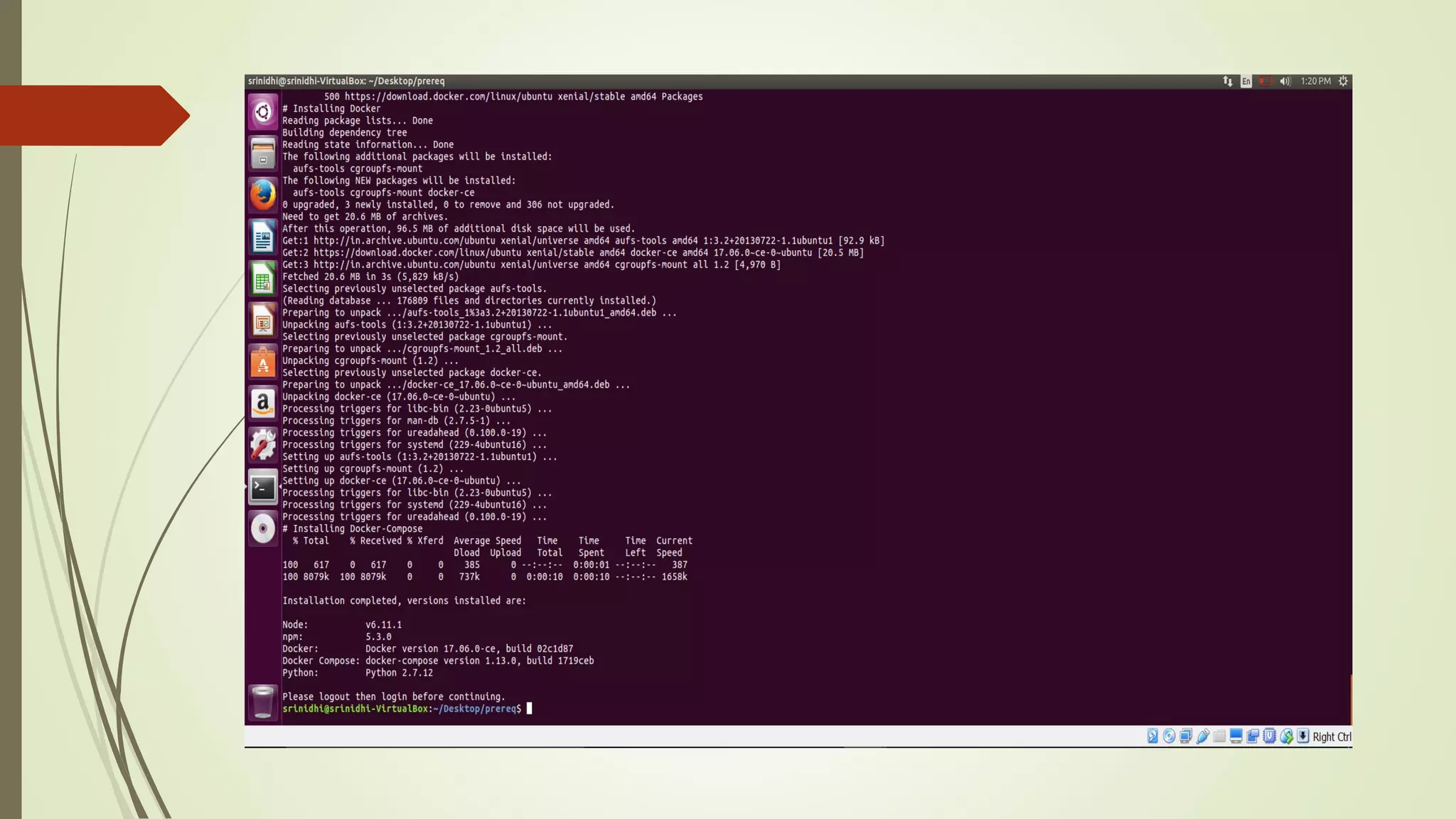Image resolution: width=1456 pixels, height=819 pixels.
Task: Click the mounted disc icon in the launcher
Action: tap(263, 529)
